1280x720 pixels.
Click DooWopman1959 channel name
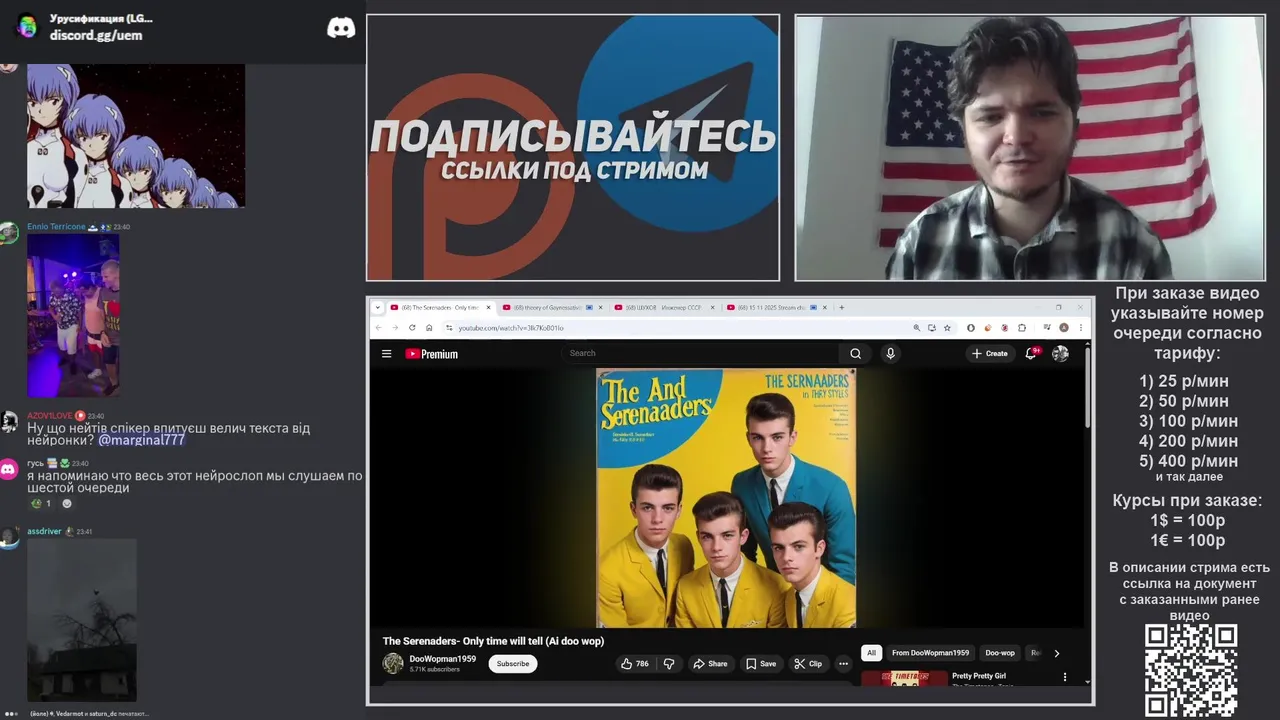coord(442,659)
